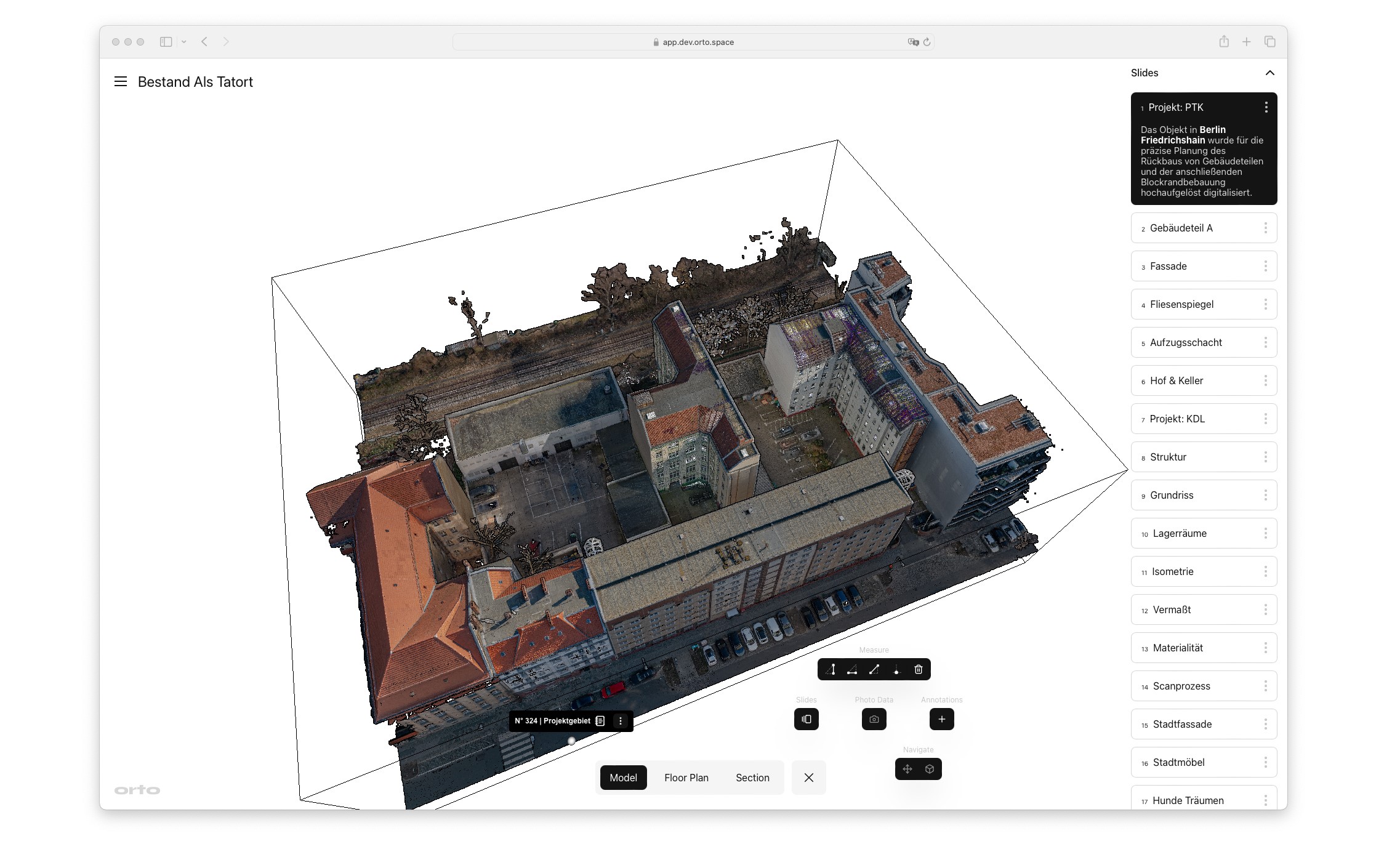Close the view mode toolbar with X
This screenshot has height=857, width=1400.
[808, 778]
